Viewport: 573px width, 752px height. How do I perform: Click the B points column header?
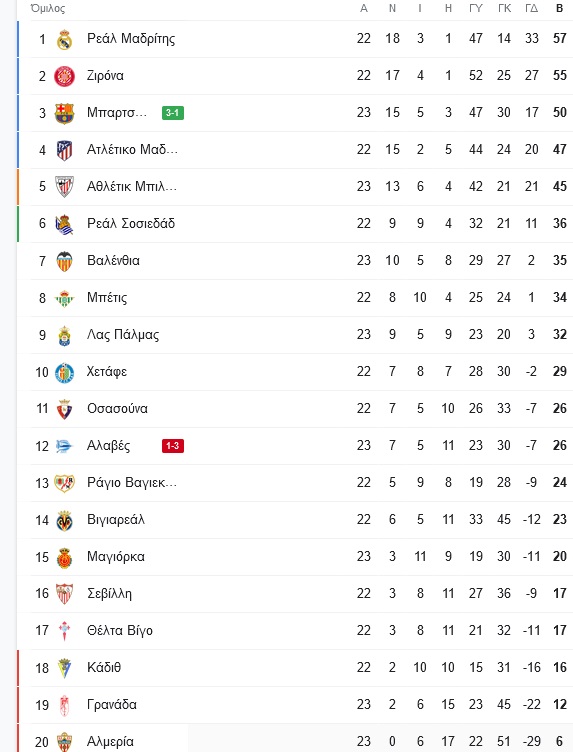(x=560, y=8)
